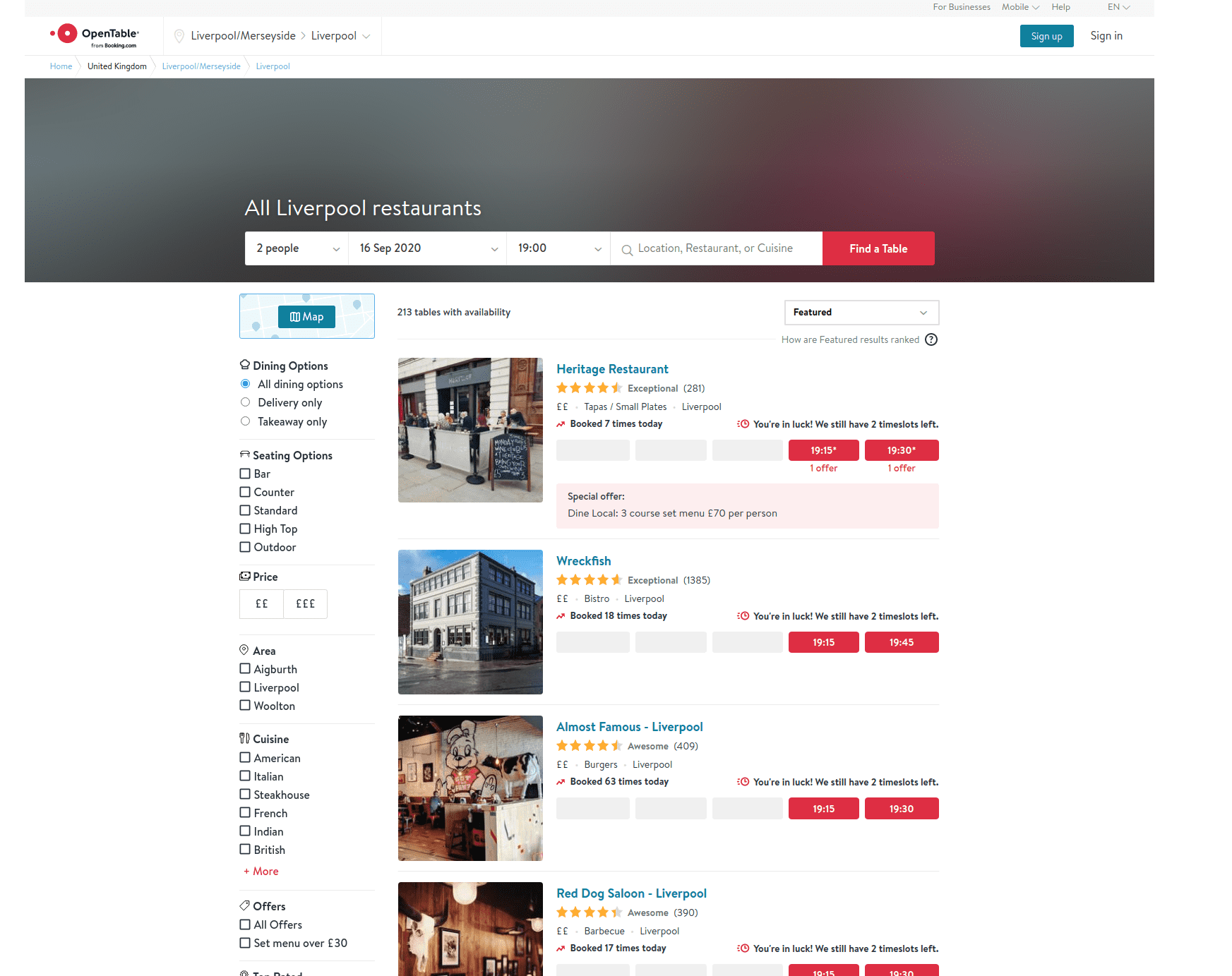Click the trending icon beside Booked 18 times today
The width and height of the screenshot is (1232, 976).
pos(561,616)
